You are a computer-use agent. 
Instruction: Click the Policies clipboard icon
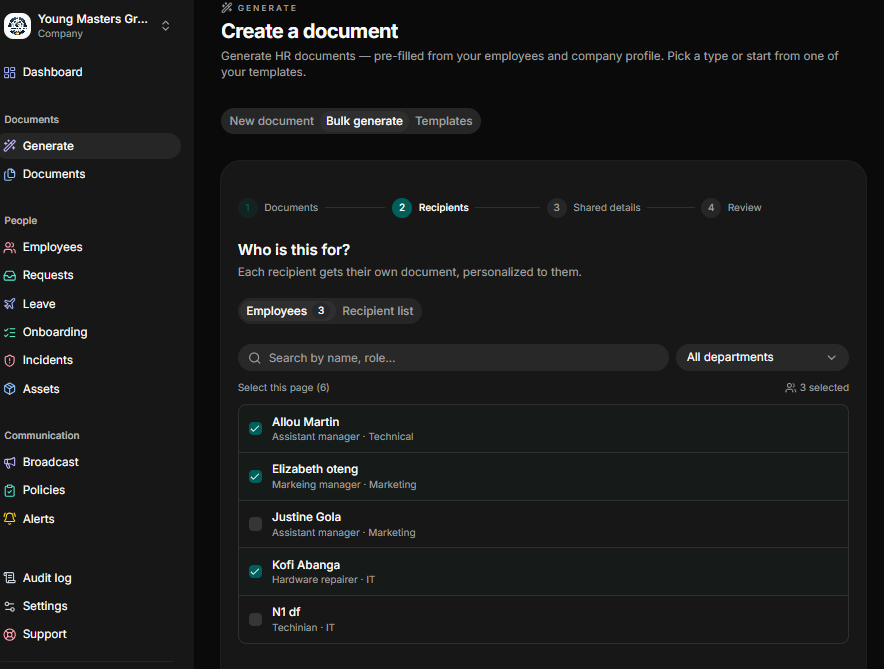(x=10, y=490)
